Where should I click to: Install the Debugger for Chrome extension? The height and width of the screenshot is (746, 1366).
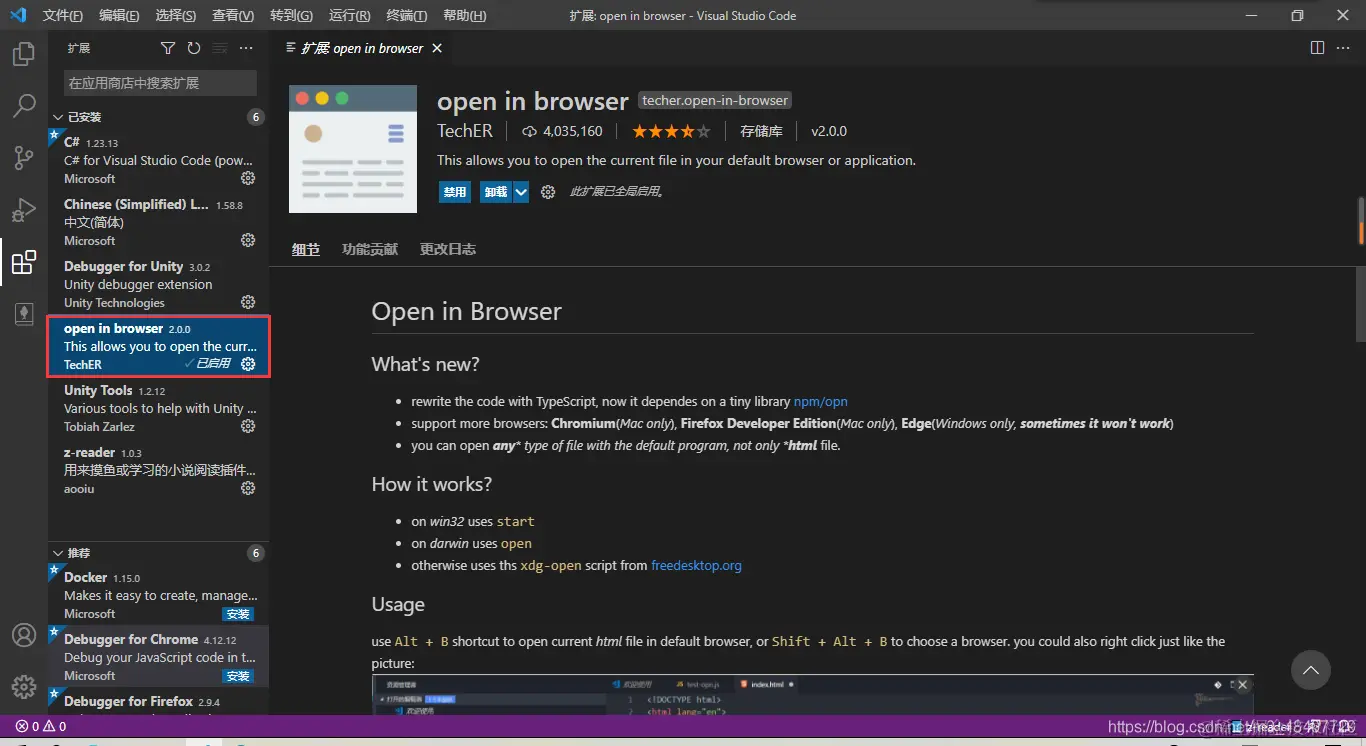pos(238,676)
